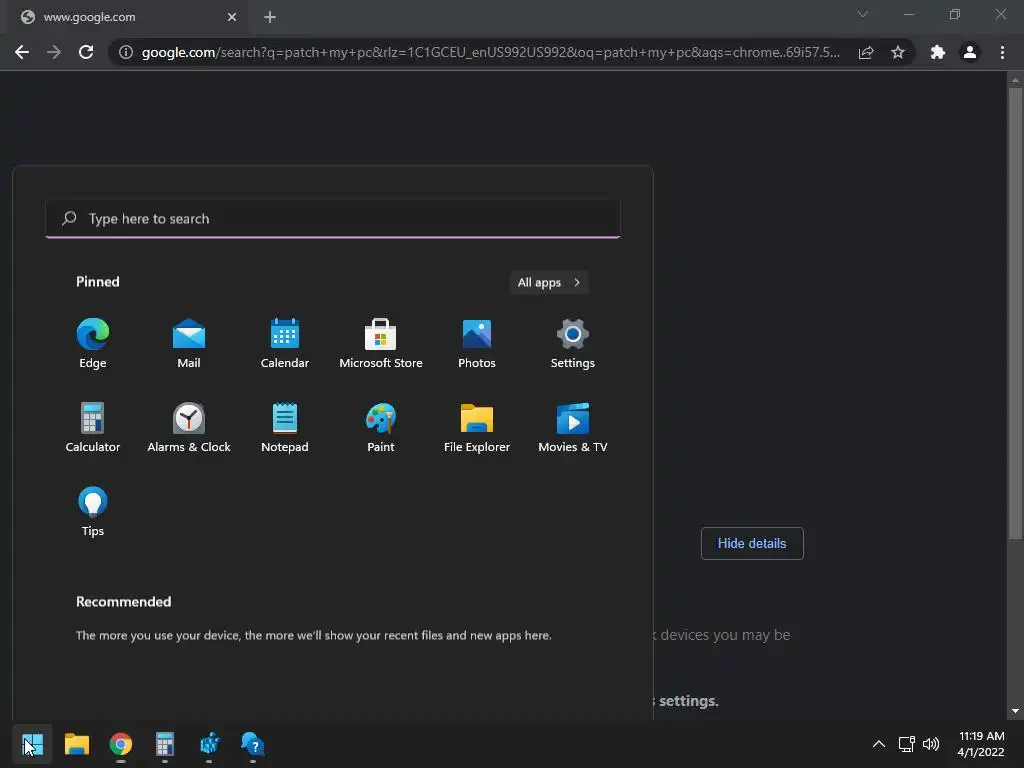This screenshot has height=768, width=1024.
Task: Open tab search chevron in Chrome
Action: coord(863,14)
